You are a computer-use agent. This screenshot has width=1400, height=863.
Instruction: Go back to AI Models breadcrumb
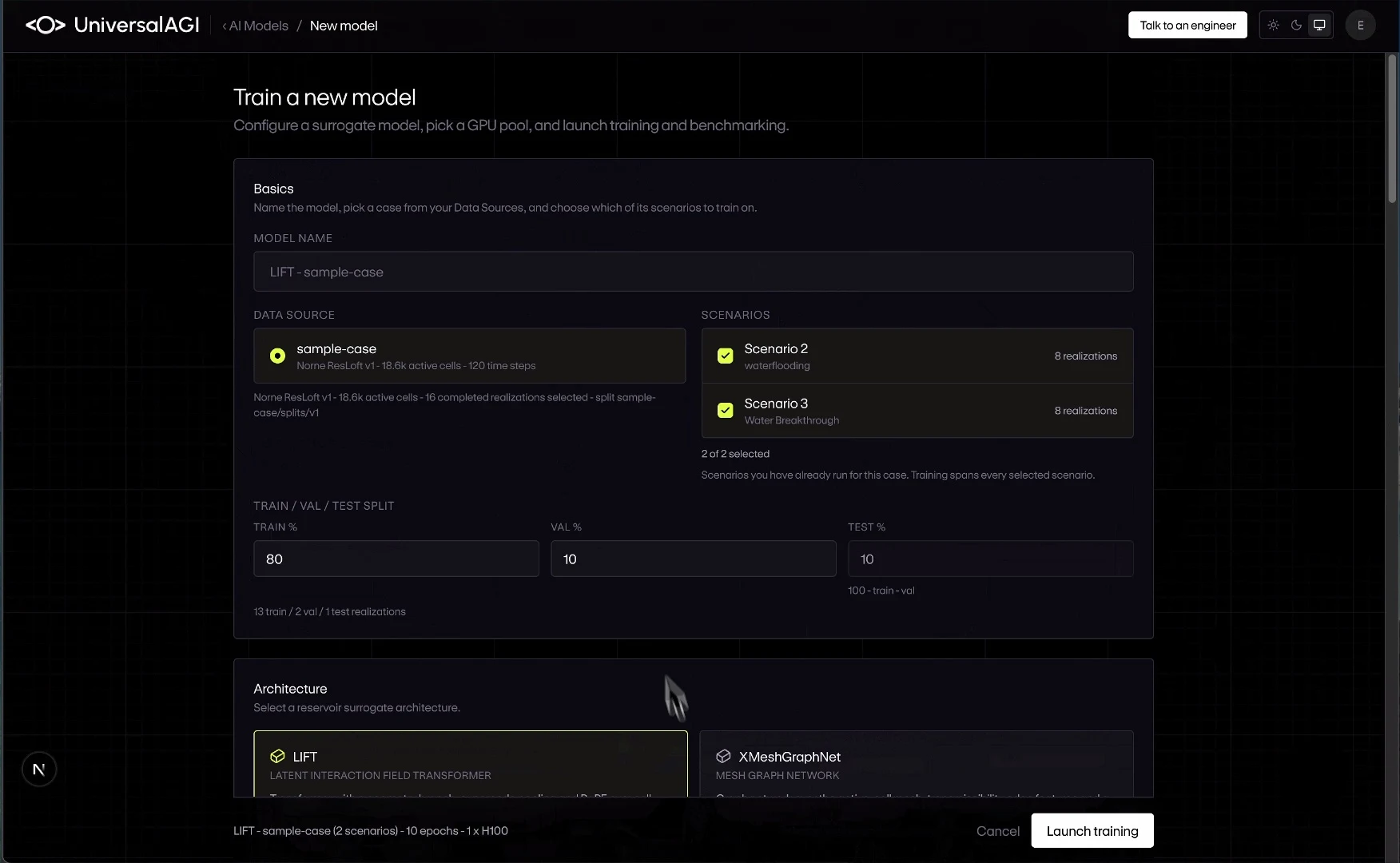coord(255,26)
